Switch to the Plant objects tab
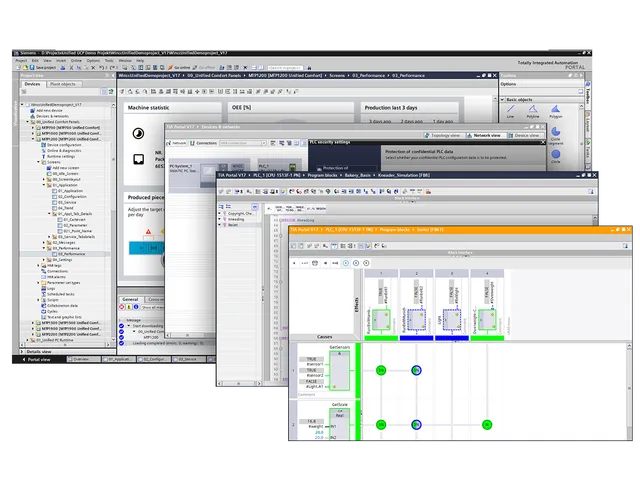The width and height of the screenshot is (640, 480). click(63, 84)
